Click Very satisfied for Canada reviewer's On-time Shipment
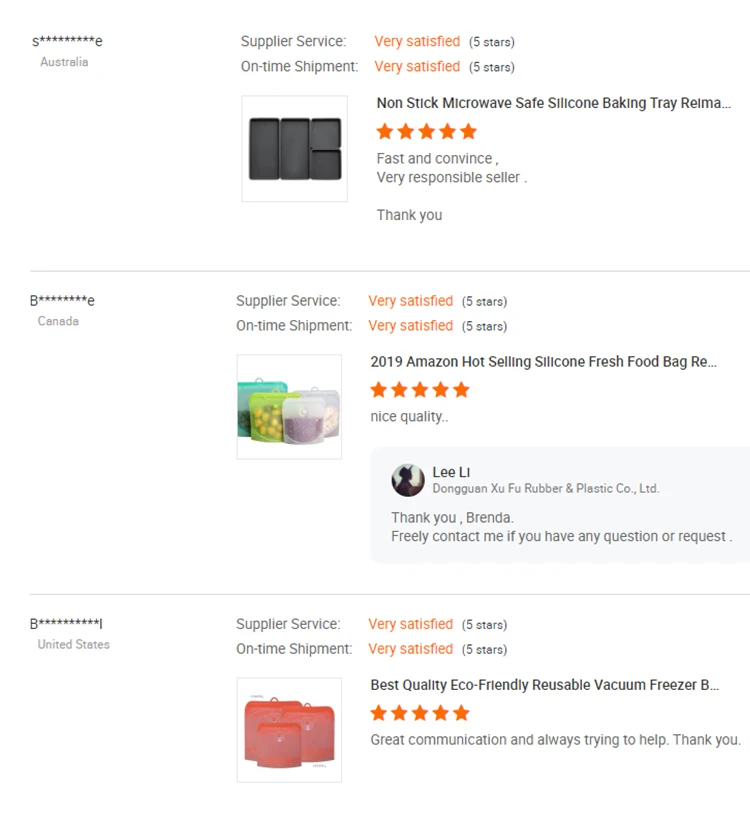 410,326
